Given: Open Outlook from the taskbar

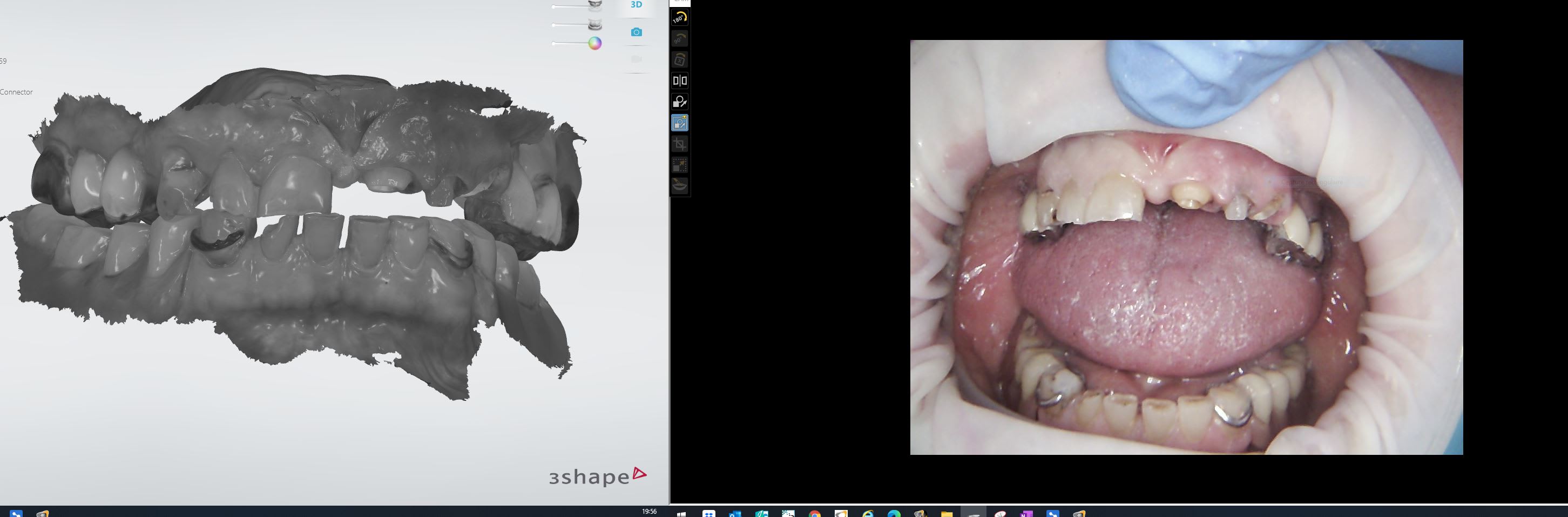Looking at the screenshot, I should click(x=735, y=514).
